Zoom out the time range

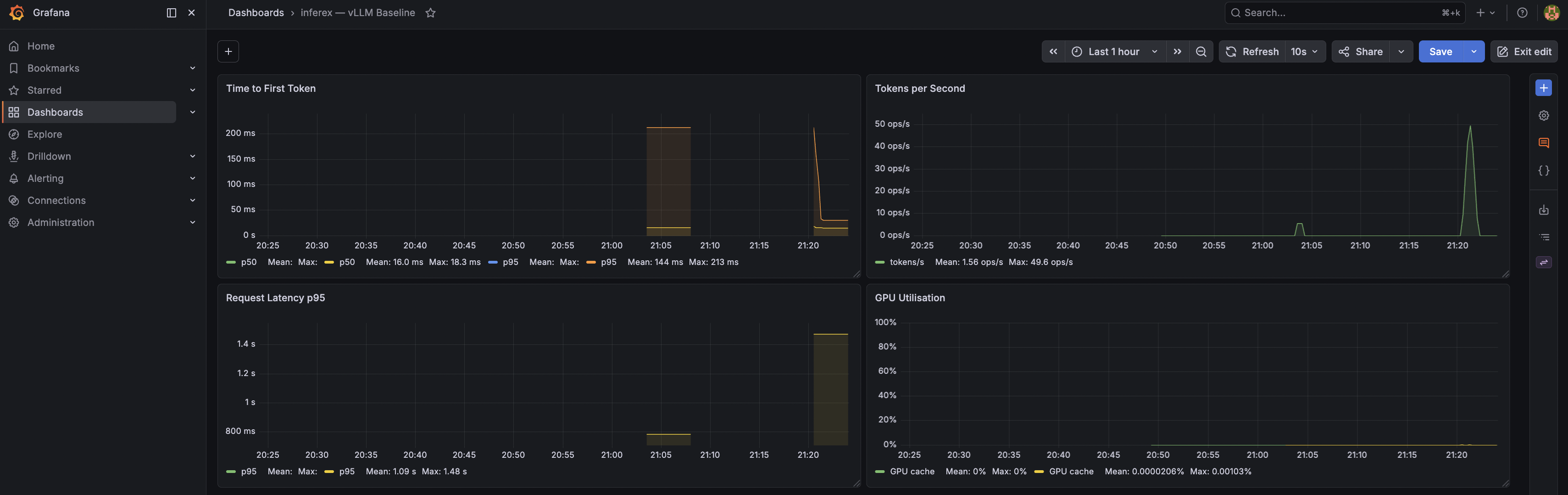click(x=1201, y=52)
